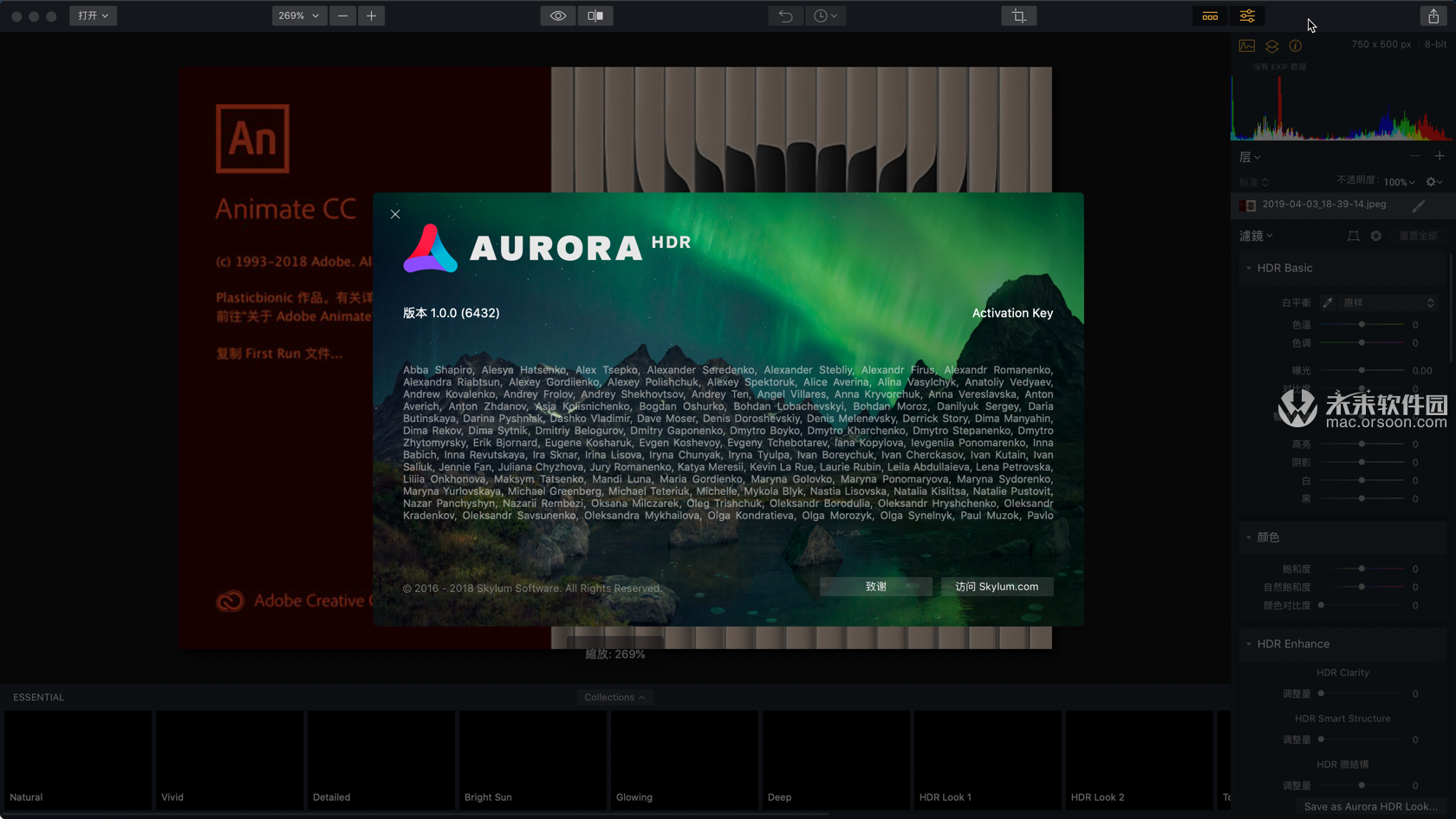This screenshot has width=1456, height=819.
Task: Click the 致谢 credits button
Action: (x=875, y=587)
